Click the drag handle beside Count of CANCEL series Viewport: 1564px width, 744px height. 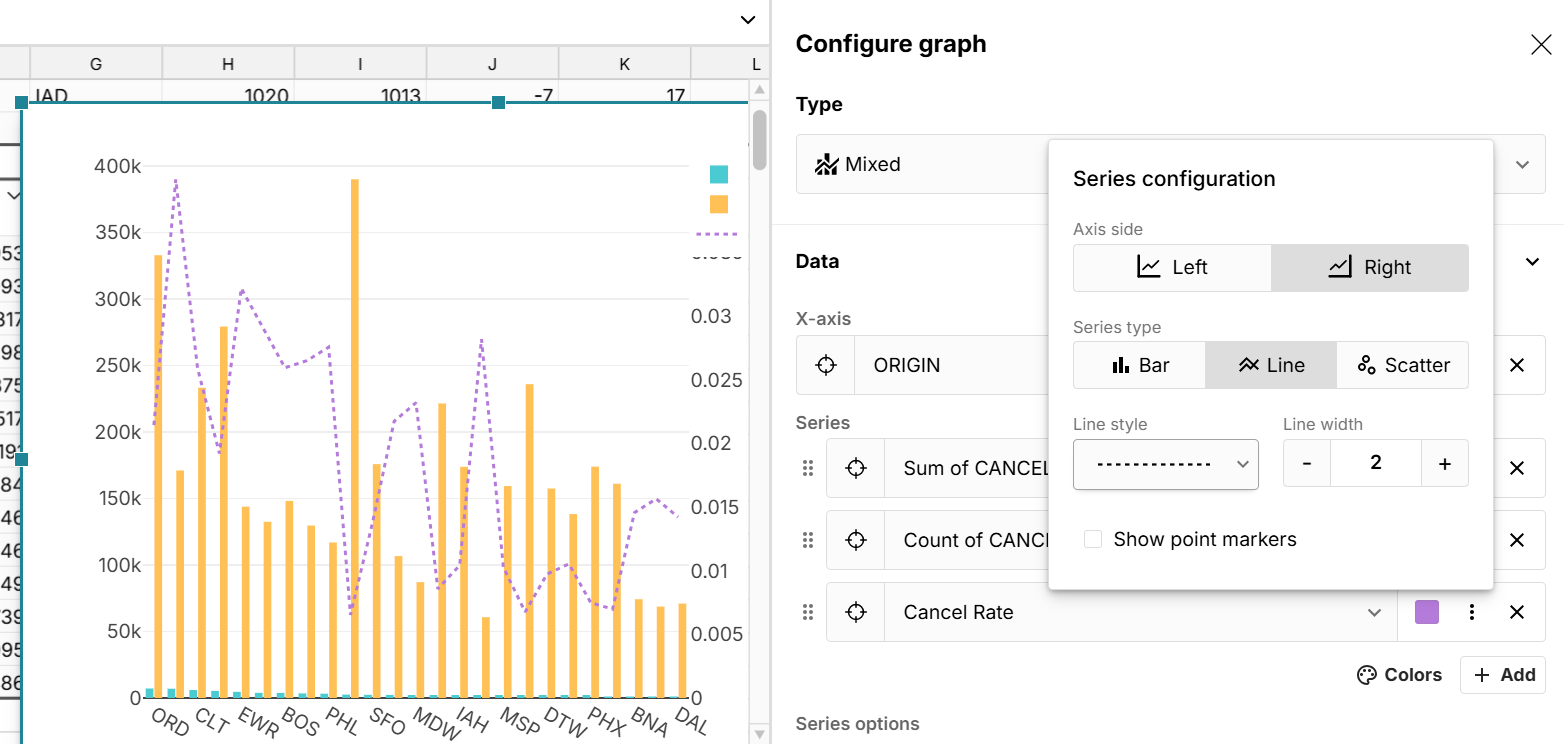tap(807, 540)
